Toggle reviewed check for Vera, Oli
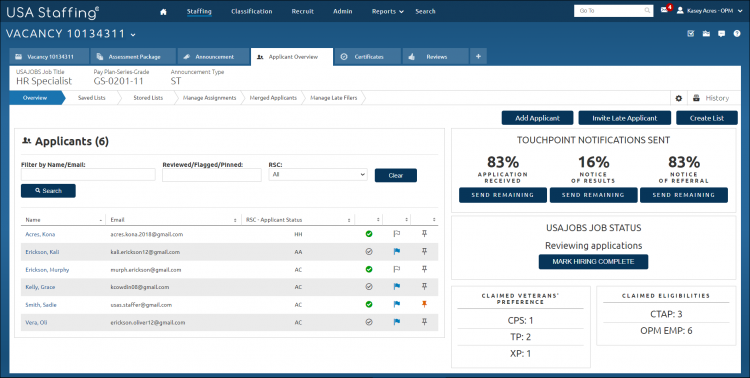This screenshot has width=750, height=378. point(369,322)
